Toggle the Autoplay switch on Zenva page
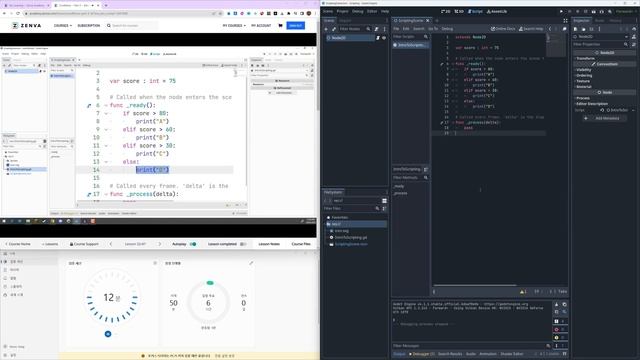The image size is (640, 360). click(193, 244)
